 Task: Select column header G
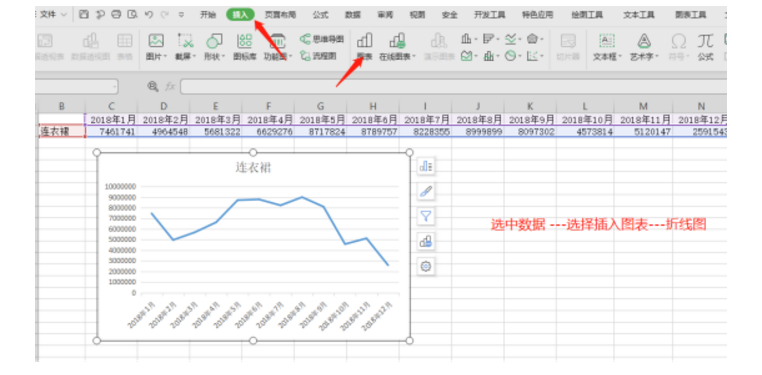[320, 106]
